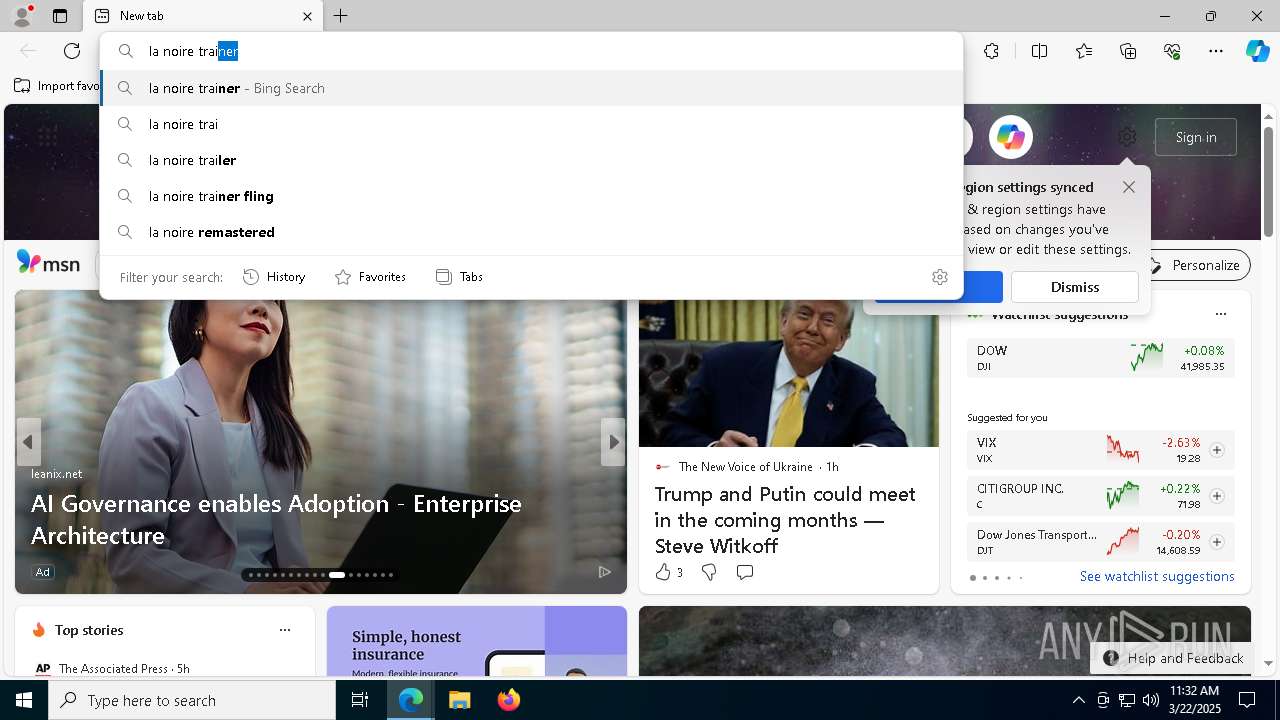
Task: Choose 'la noire remastered' suggestion
Action: tap(532, 232)
